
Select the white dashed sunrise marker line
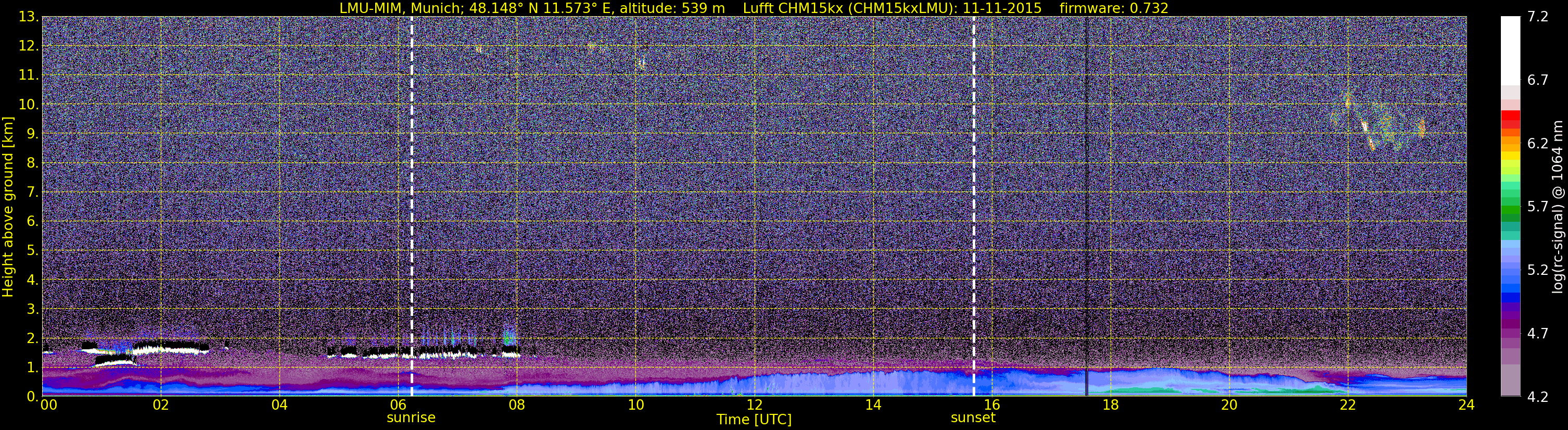(412, 207)
